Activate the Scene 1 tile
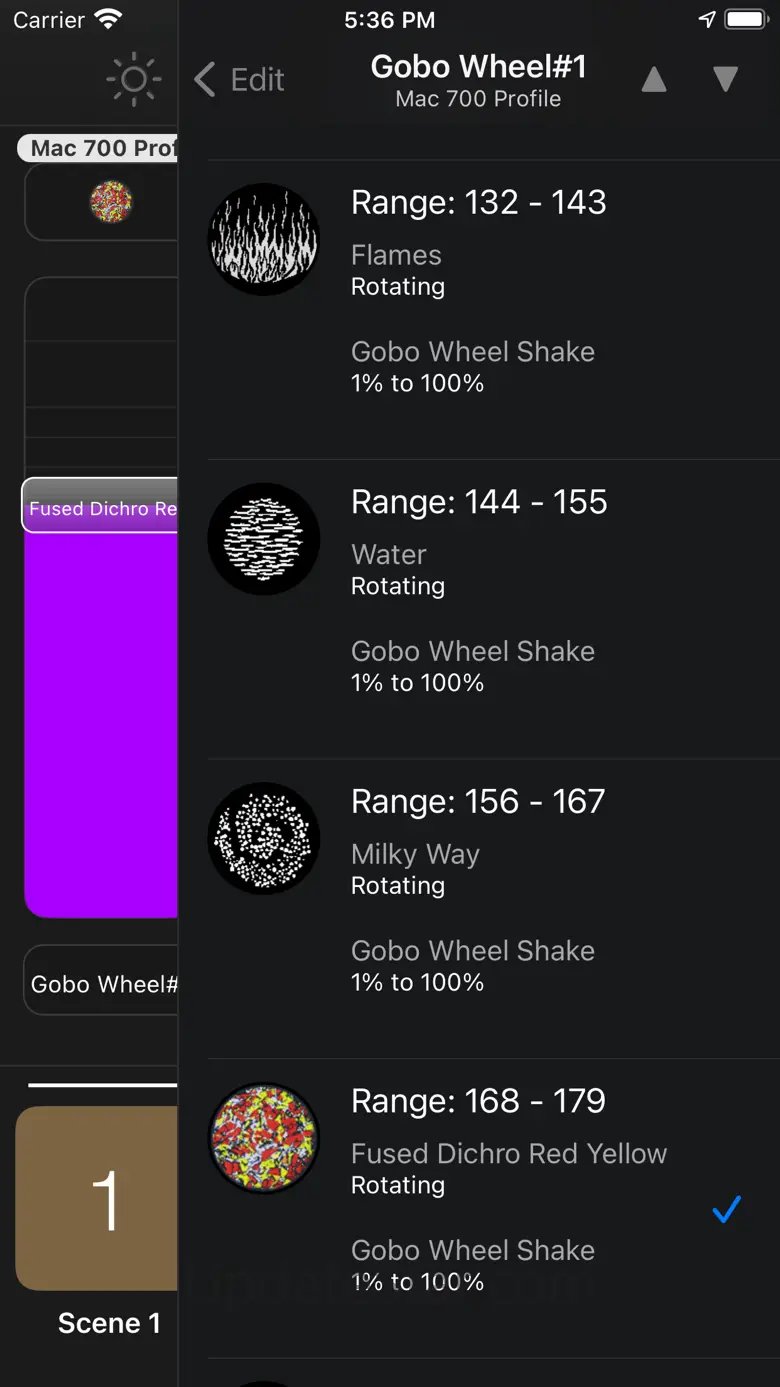This screenshot has width=780, height=1387. (98, 1198)
